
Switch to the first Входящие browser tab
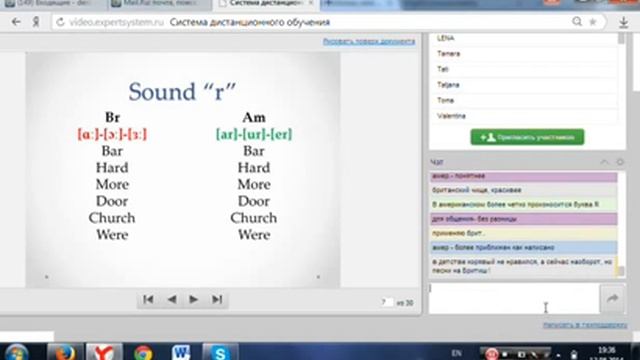53,4
